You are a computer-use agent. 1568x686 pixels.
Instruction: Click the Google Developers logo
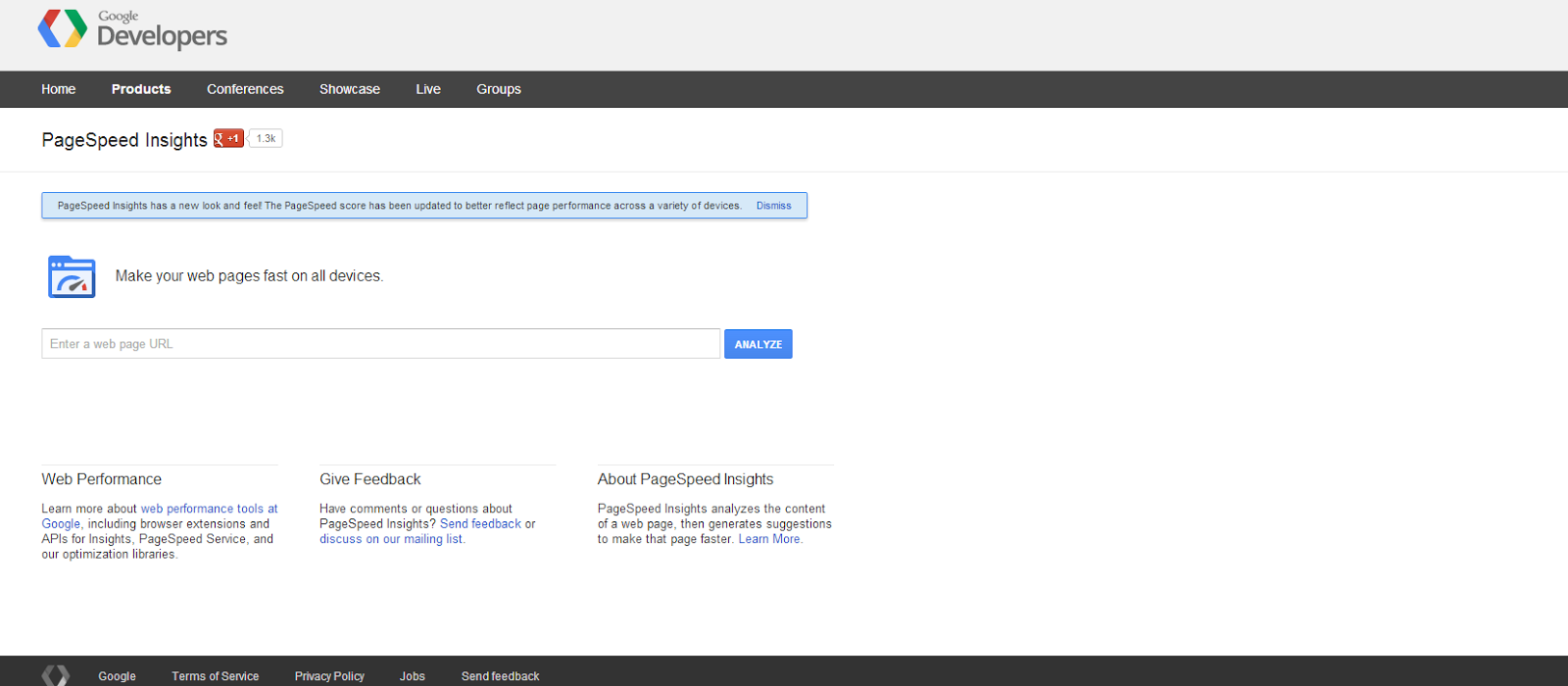(132, 29)
